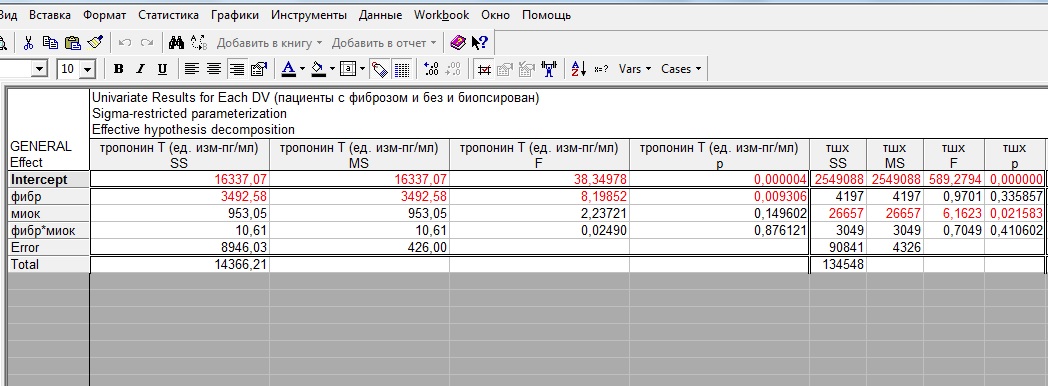Select the Intercept row header
Viewport: 1048px width, 386px height.
pyautogui.click(x=48, y=180)
